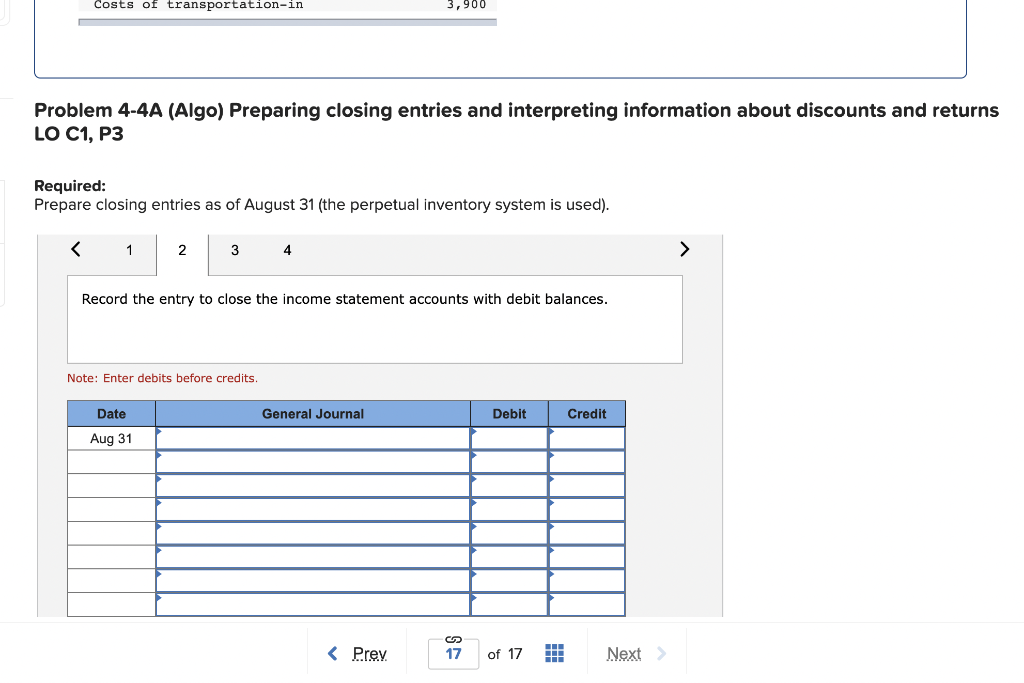Open the third row General Journal account cell

[313, 486]
